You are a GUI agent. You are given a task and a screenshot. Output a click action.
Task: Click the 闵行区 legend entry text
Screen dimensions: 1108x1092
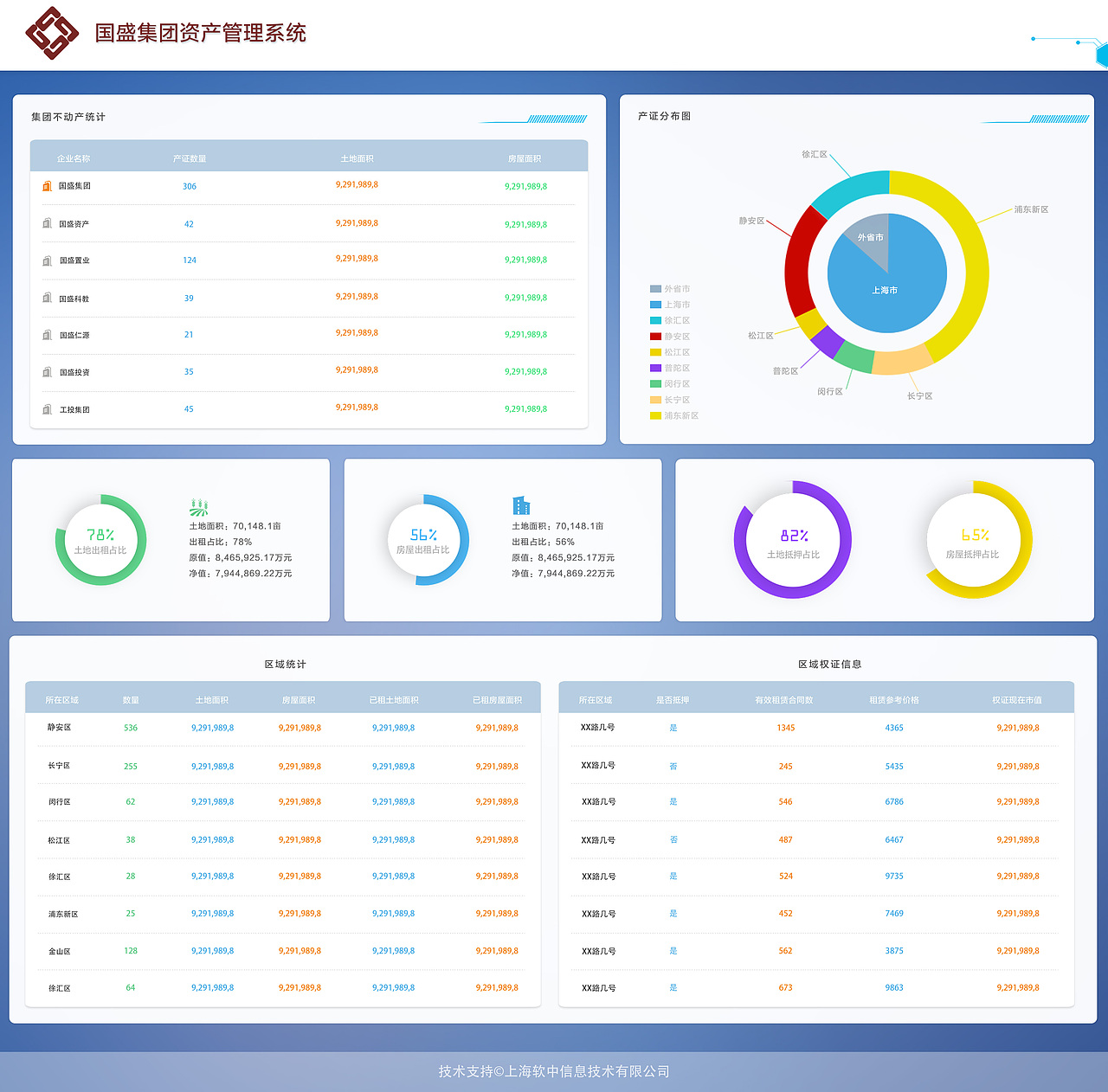tap(677, 384)
